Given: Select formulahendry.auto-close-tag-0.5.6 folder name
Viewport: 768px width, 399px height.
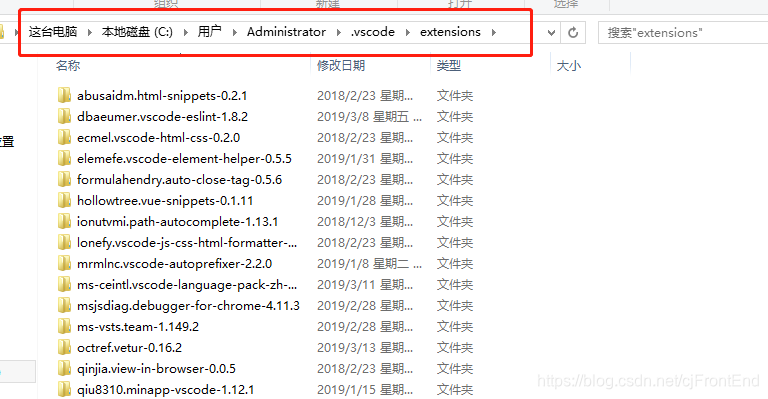Looking at the screenshot, I should 180,180.
